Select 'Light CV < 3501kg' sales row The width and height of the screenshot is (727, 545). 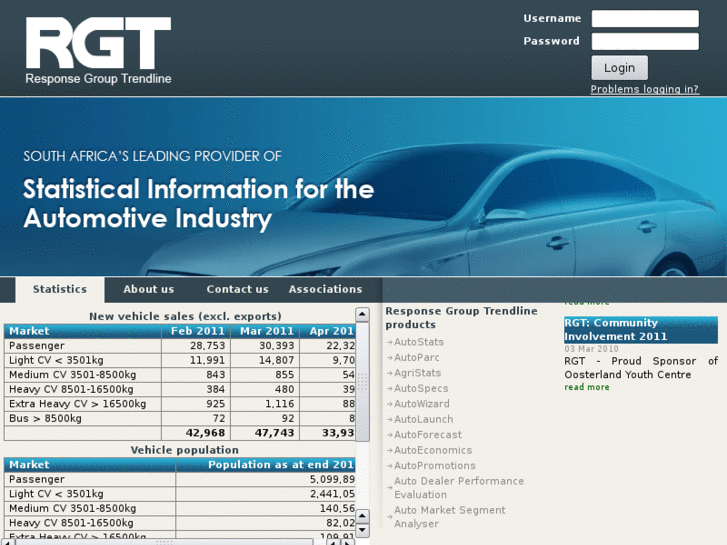[x=179, y=360]
